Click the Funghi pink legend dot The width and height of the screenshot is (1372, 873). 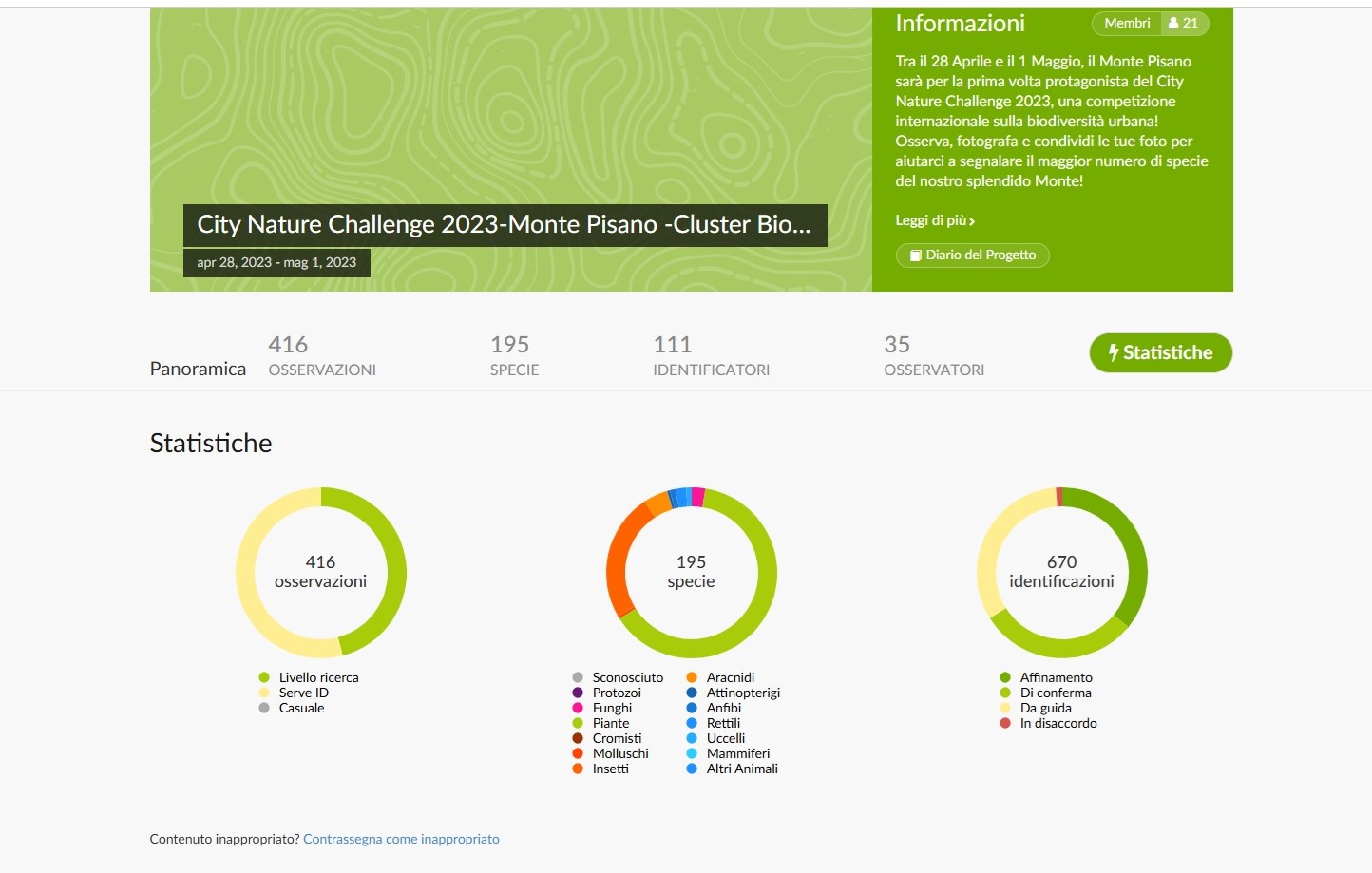[578, 708]
